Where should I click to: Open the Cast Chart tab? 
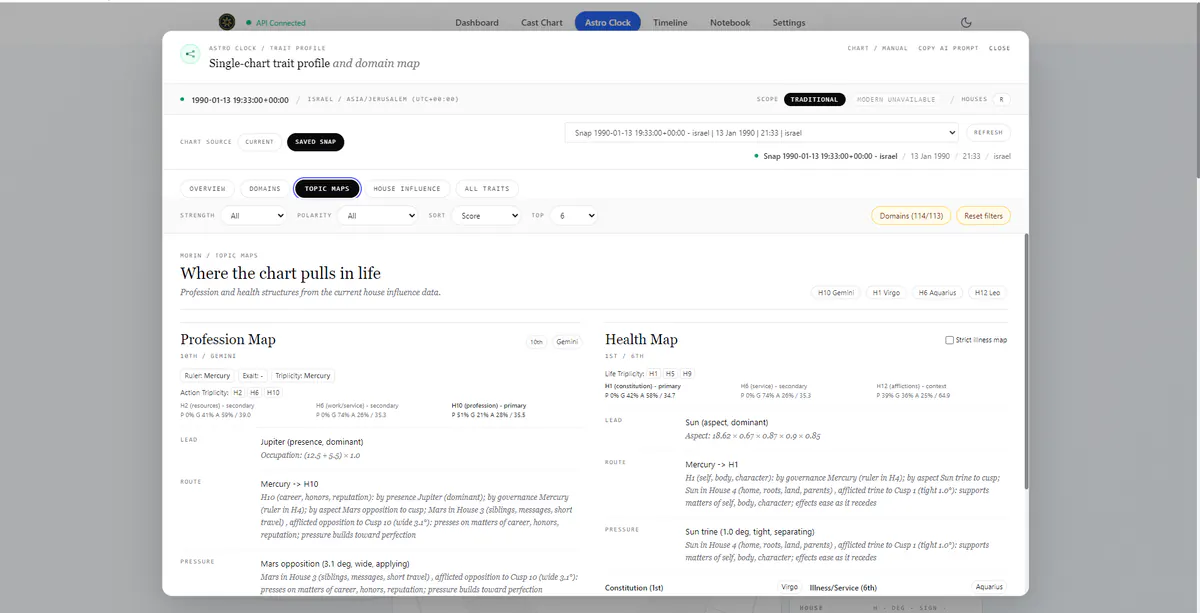(x=542, y=22)
